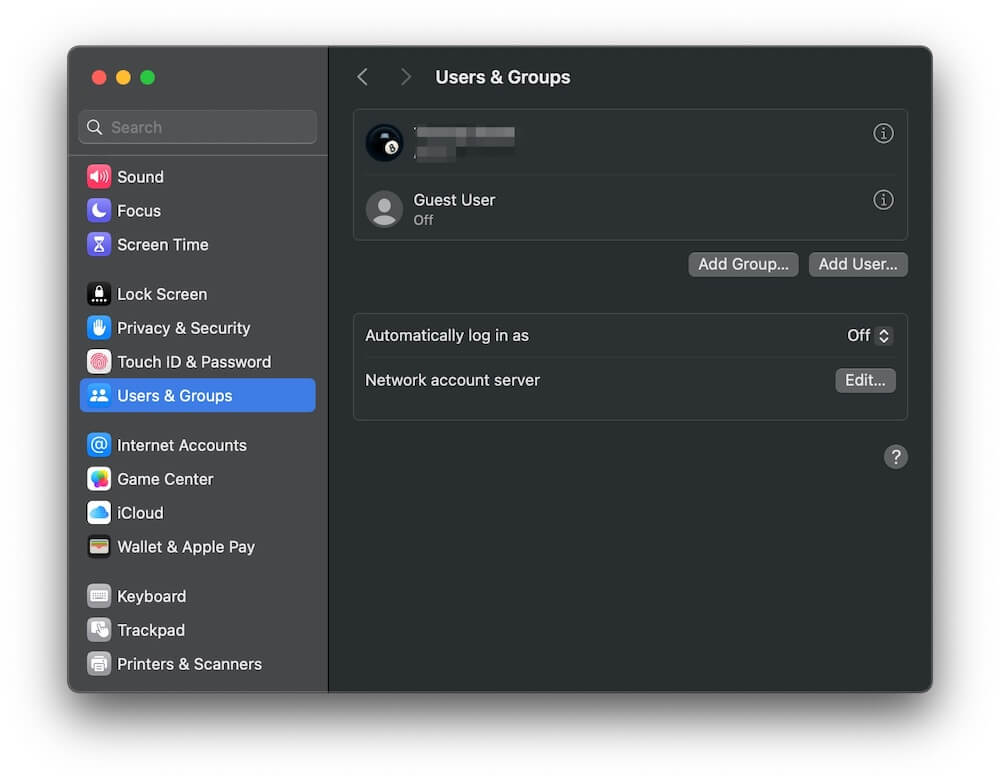
Task: Click the green full-screen button
Action: [147, 77]
